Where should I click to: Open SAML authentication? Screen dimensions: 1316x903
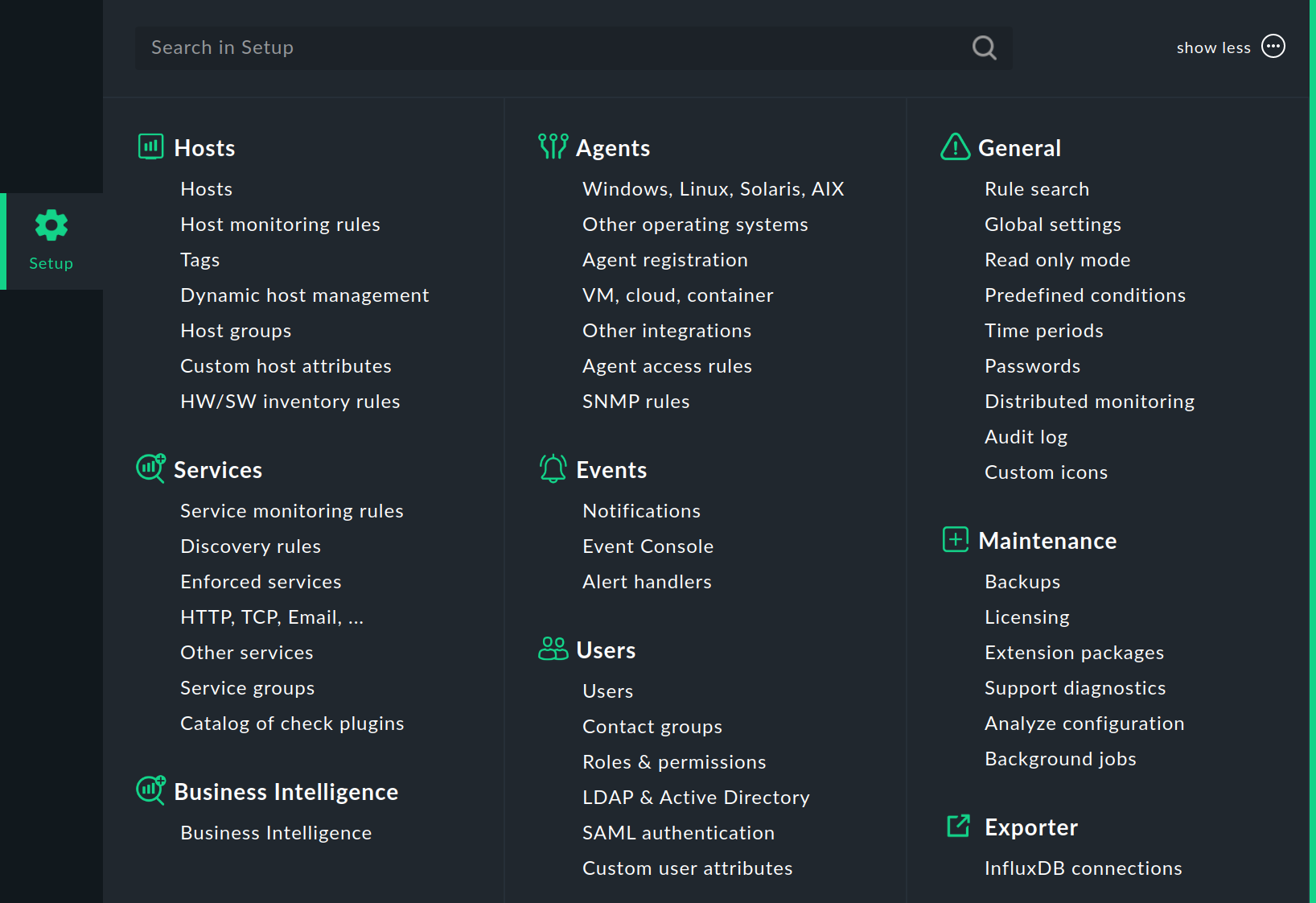pyautogui.click(x=679, y=833)
